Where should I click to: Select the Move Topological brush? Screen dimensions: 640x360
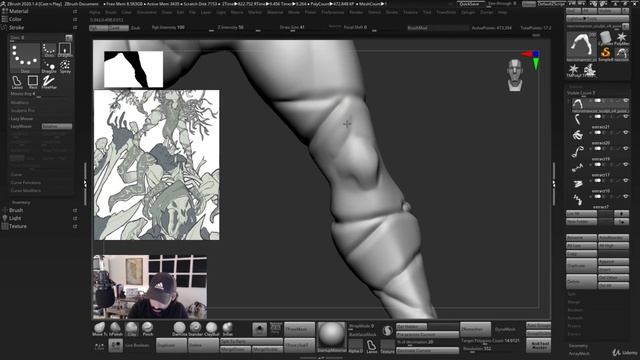(100, 329)
